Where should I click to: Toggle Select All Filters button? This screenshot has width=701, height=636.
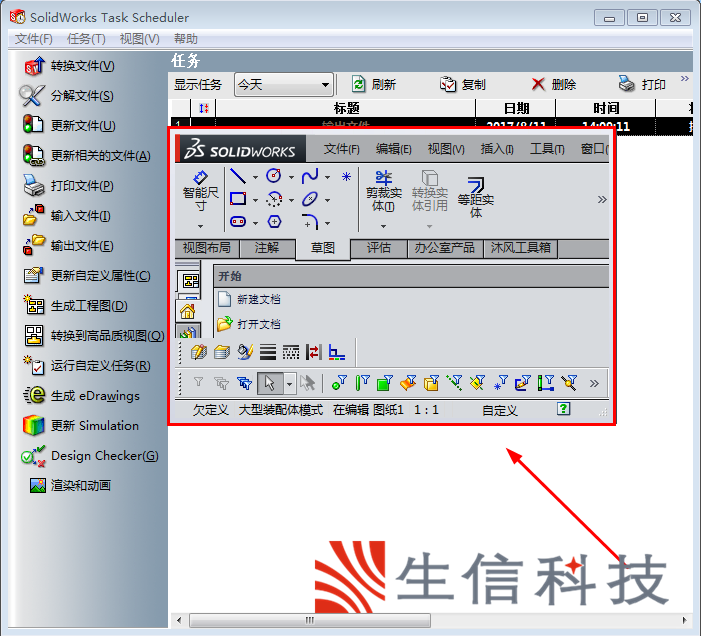[x=245, y=383]
